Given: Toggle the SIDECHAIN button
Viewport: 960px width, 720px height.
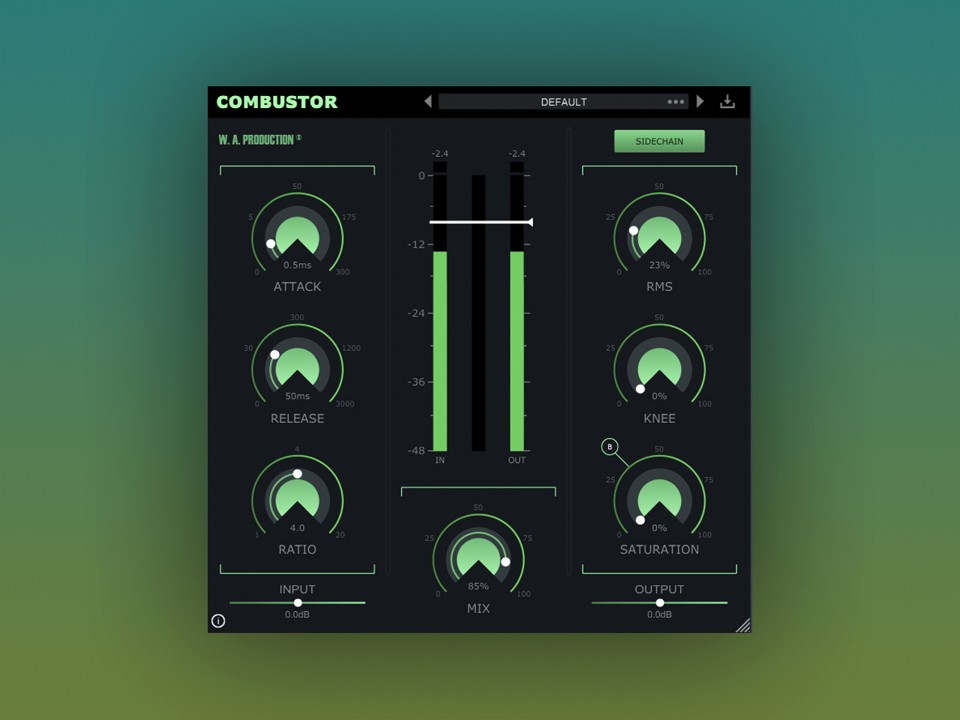Looking at the screenshot, I should pos(659,141).
